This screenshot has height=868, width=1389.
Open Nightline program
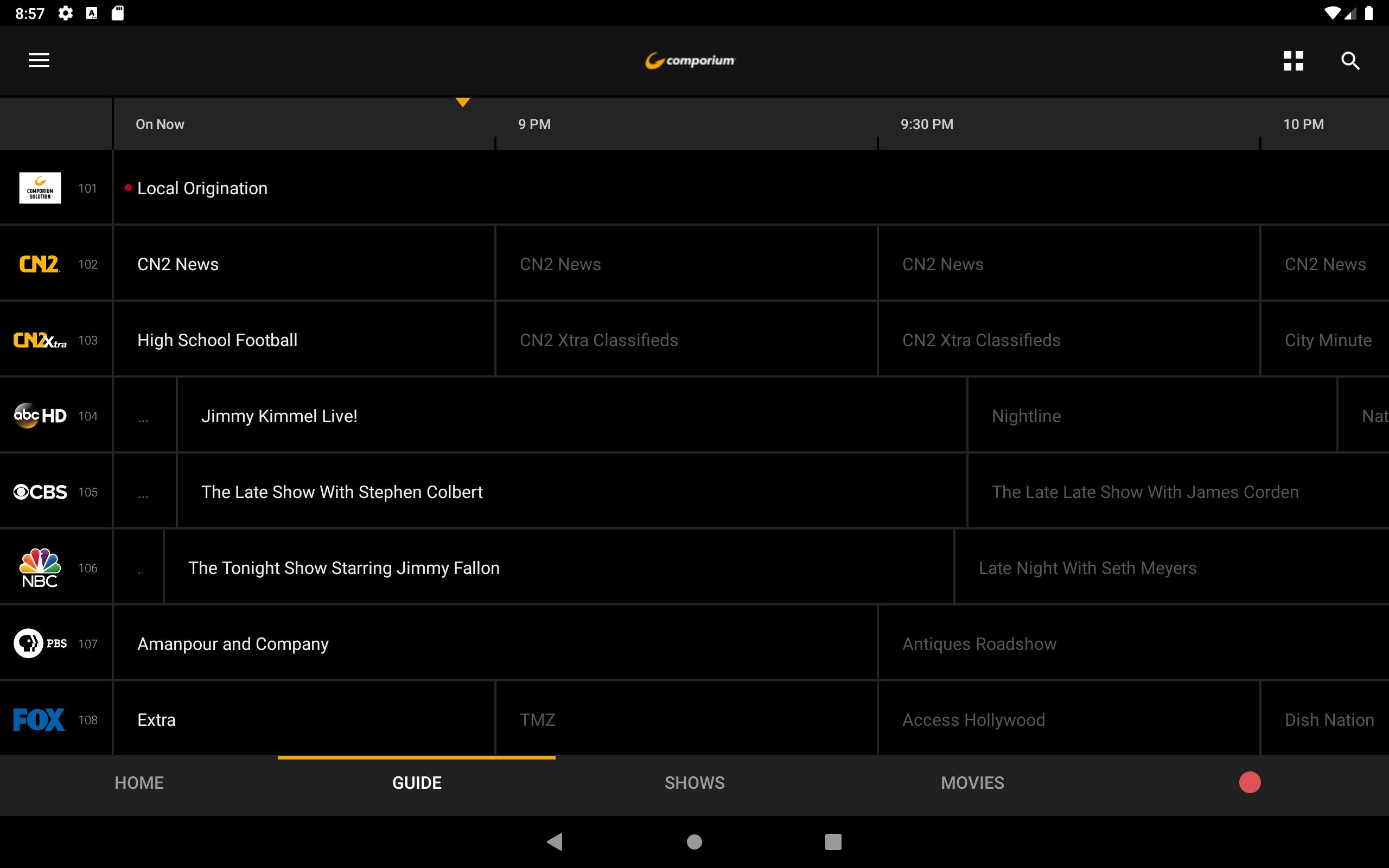click(1152, 416)
